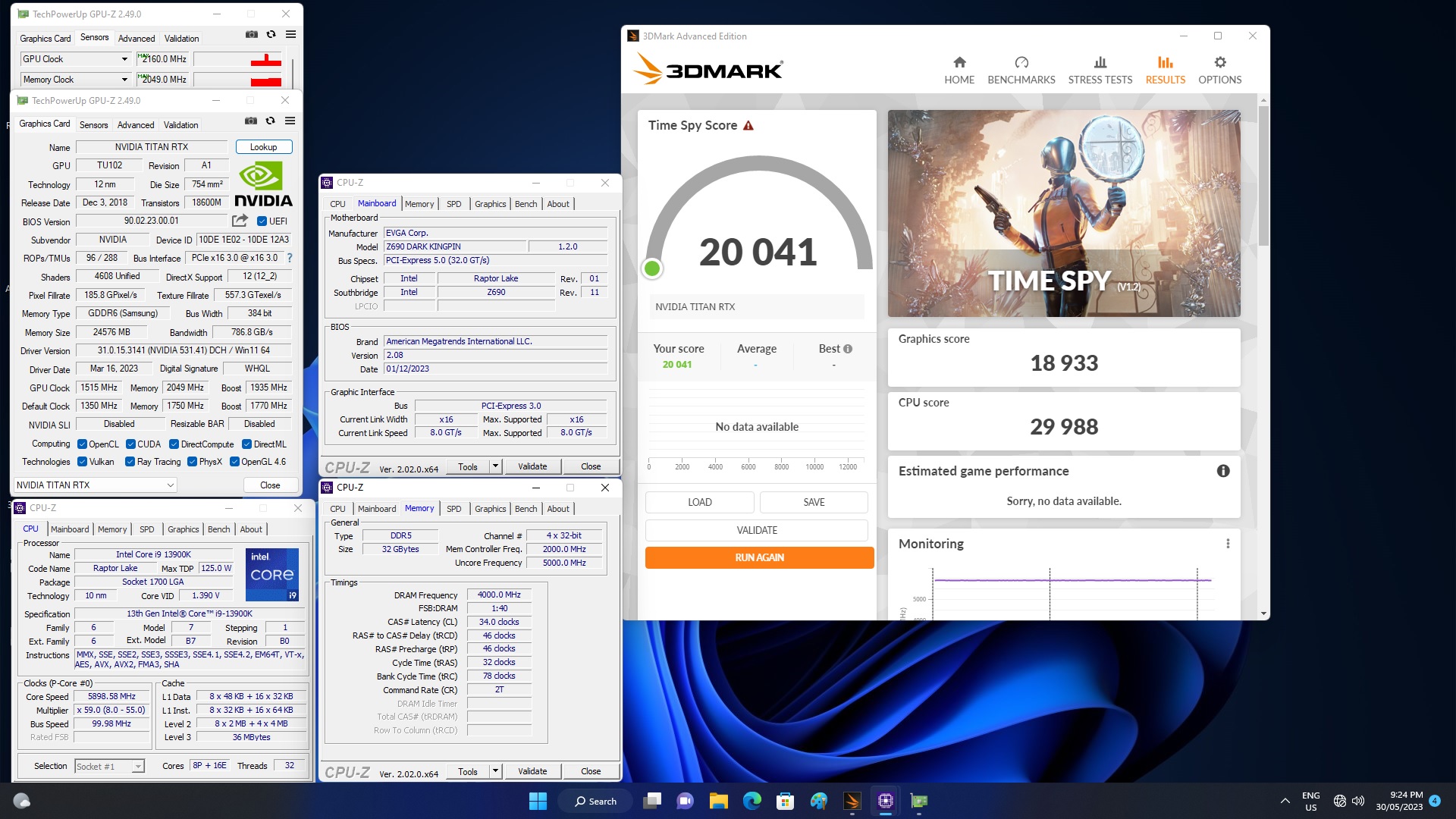Toggle the DirectML checkbox

(246, 444)
